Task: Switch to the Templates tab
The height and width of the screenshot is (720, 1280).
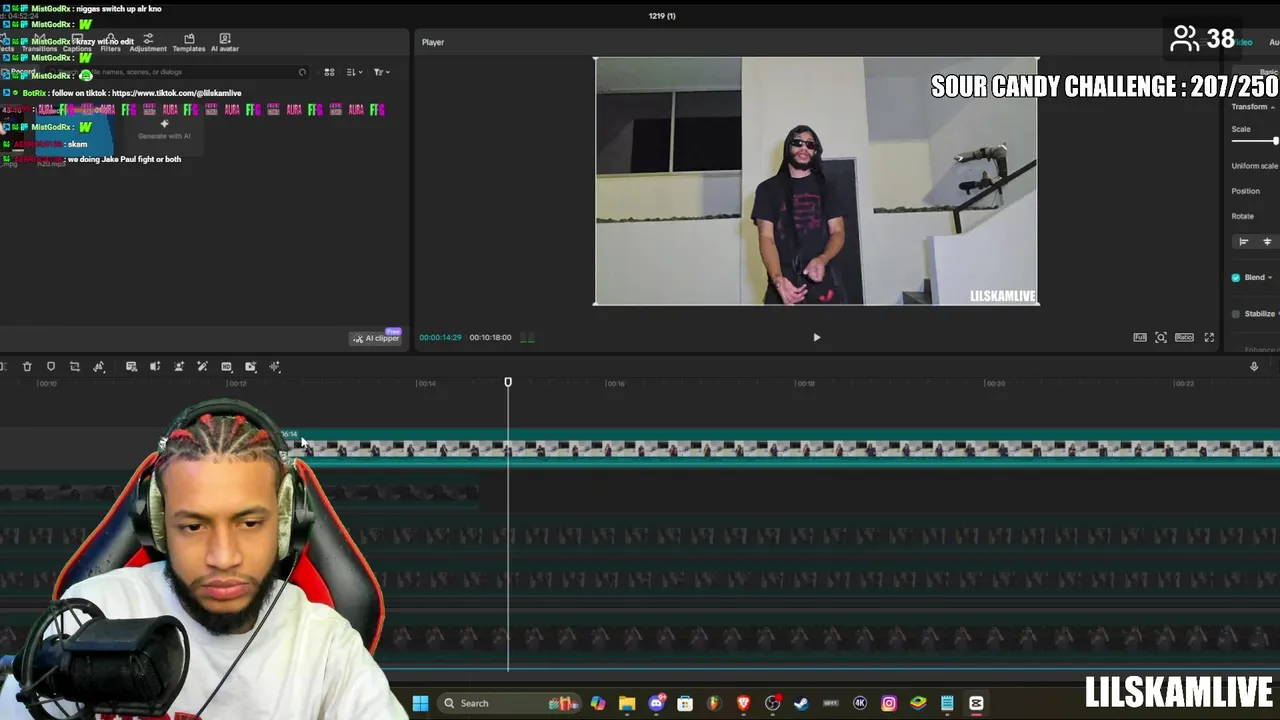Action: (x=189, y=43)
